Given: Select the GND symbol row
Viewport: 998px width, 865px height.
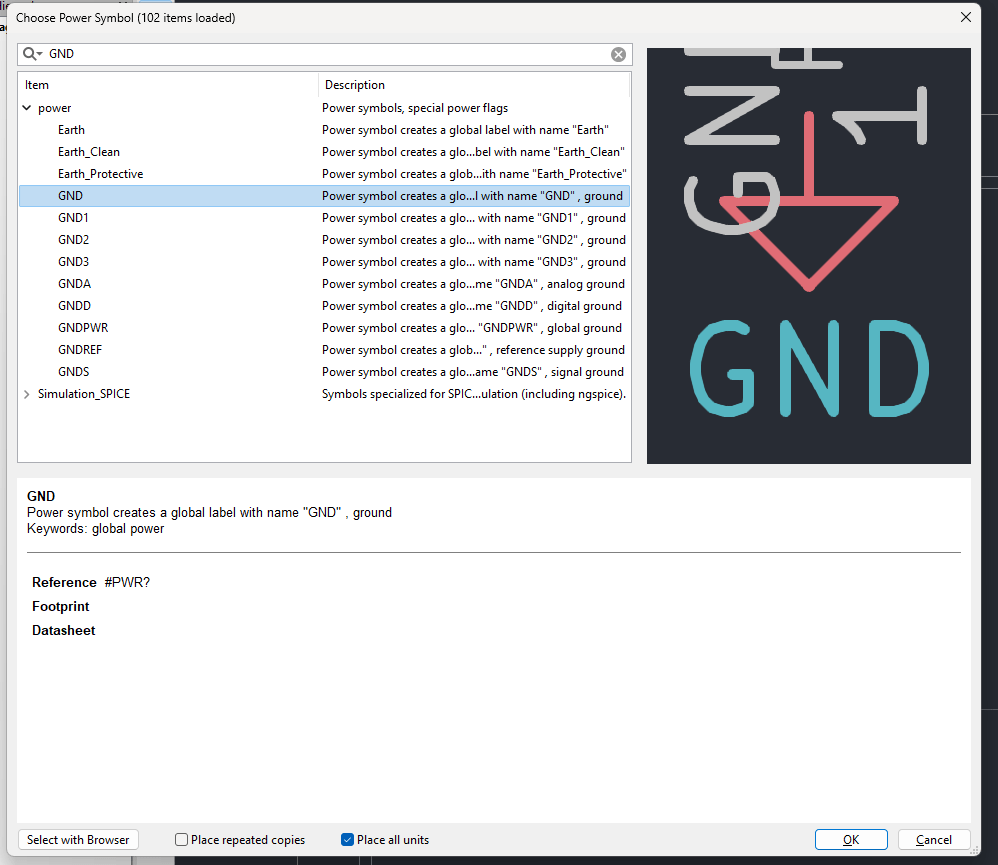Looking at the screenshot, I should click(325, 196).
